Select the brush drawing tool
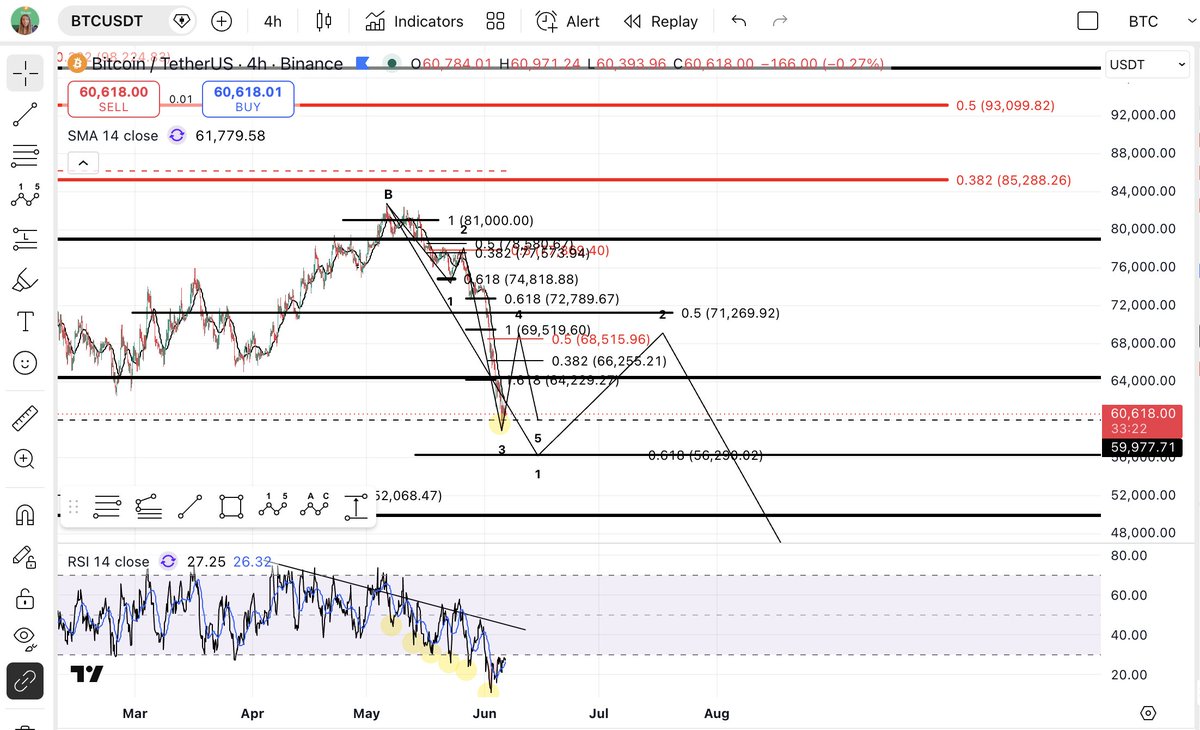 coord(25,280)
